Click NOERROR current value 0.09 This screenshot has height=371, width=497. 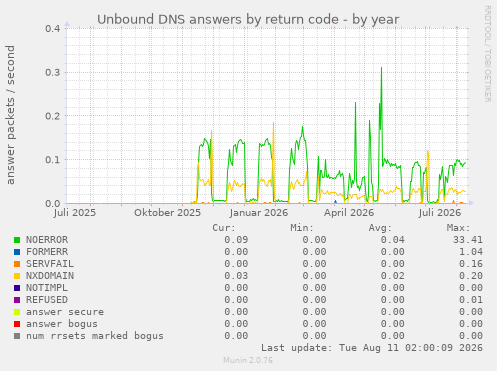click(x=236, y=240)
